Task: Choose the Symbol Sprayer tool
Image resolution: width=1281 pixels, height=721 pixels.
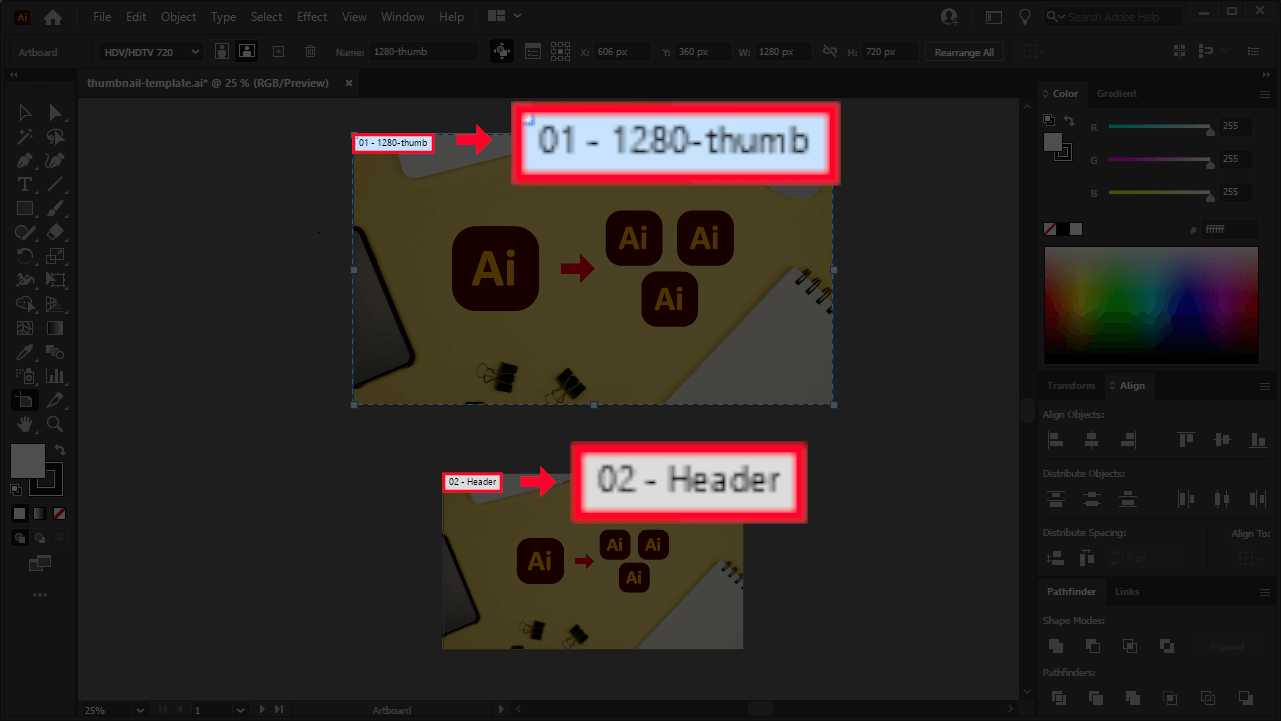Action: point(25,376)
